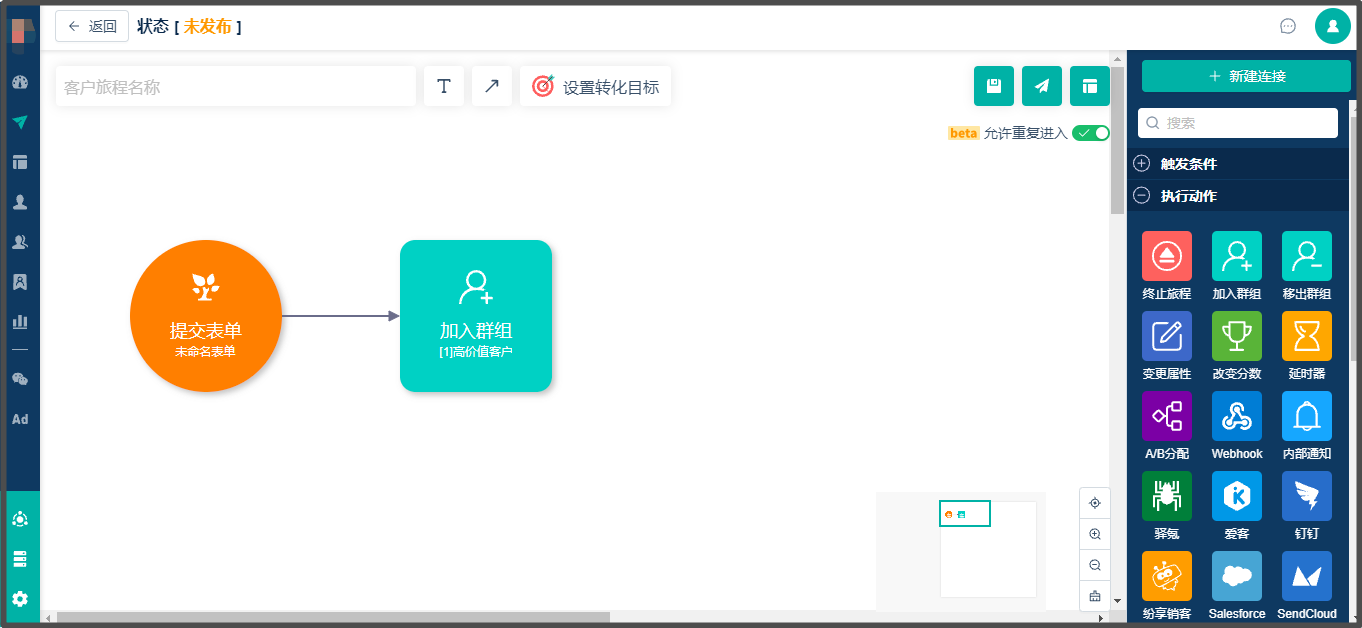Open the user avatar menu
Viewport: 1362px width, 628px height.
click(x=1333, y=26)
